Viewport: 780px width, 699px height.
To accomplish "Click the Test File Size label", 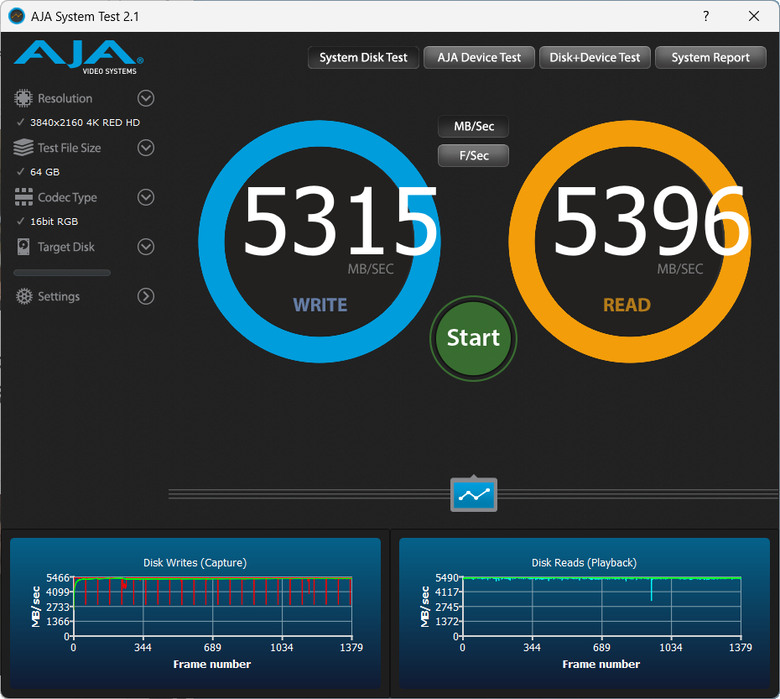I will (x=69, y=148).
